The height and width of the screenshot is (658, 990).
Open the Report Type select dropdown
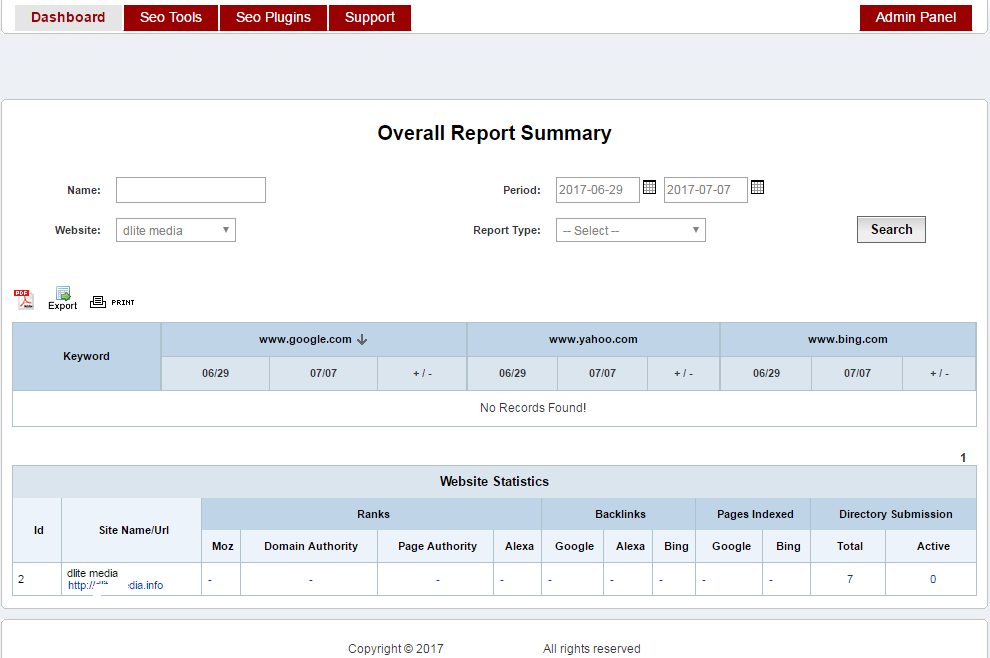click(x=630, y=230)
